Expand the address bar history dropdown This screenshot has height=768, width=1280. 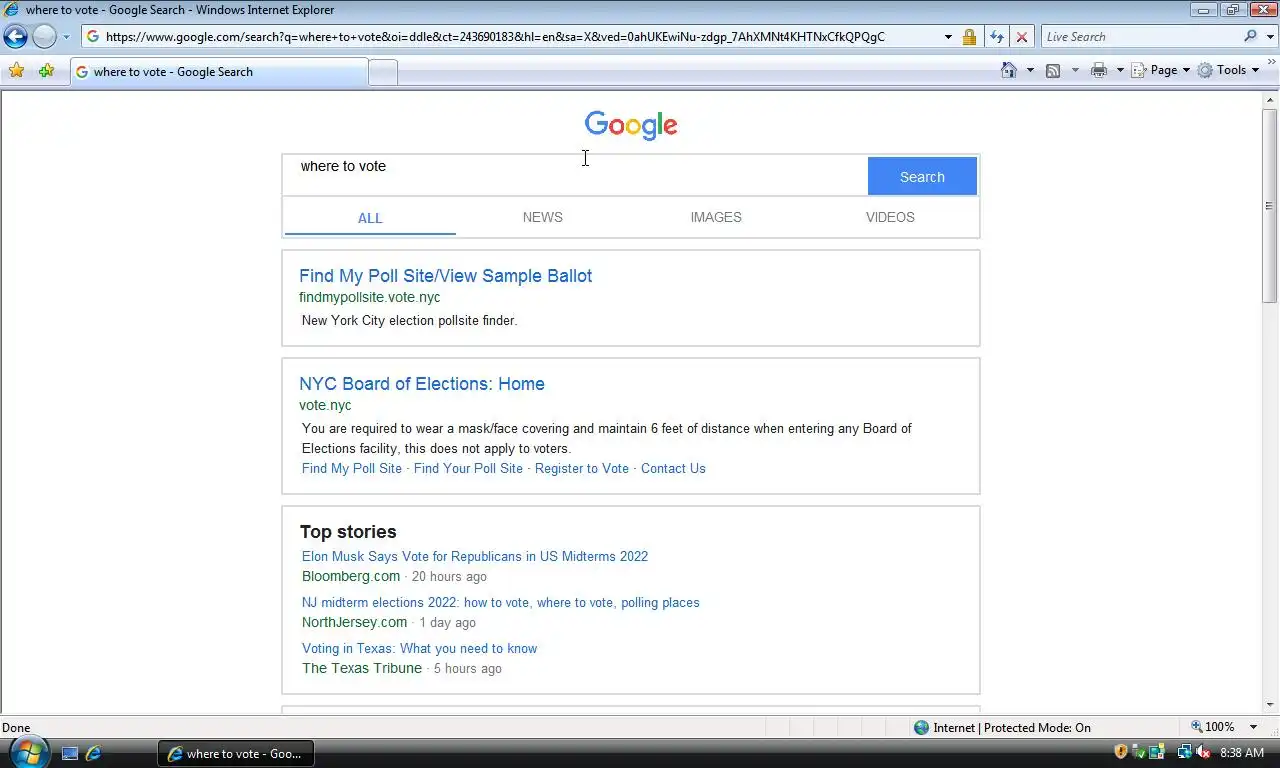click(x=948, y=37)
